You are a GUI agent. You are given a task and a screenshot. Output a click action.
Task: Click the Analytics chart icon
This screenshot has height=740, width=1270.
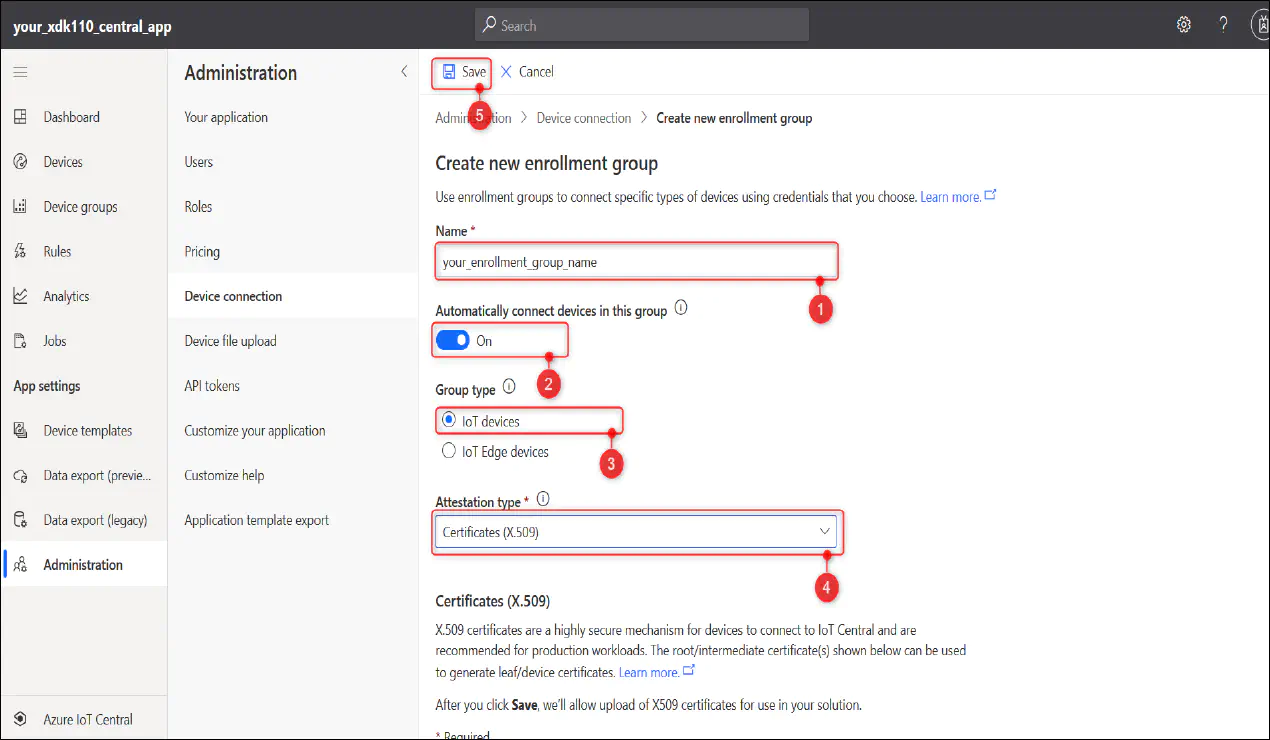pyautogui.click(x=20, y=296)
